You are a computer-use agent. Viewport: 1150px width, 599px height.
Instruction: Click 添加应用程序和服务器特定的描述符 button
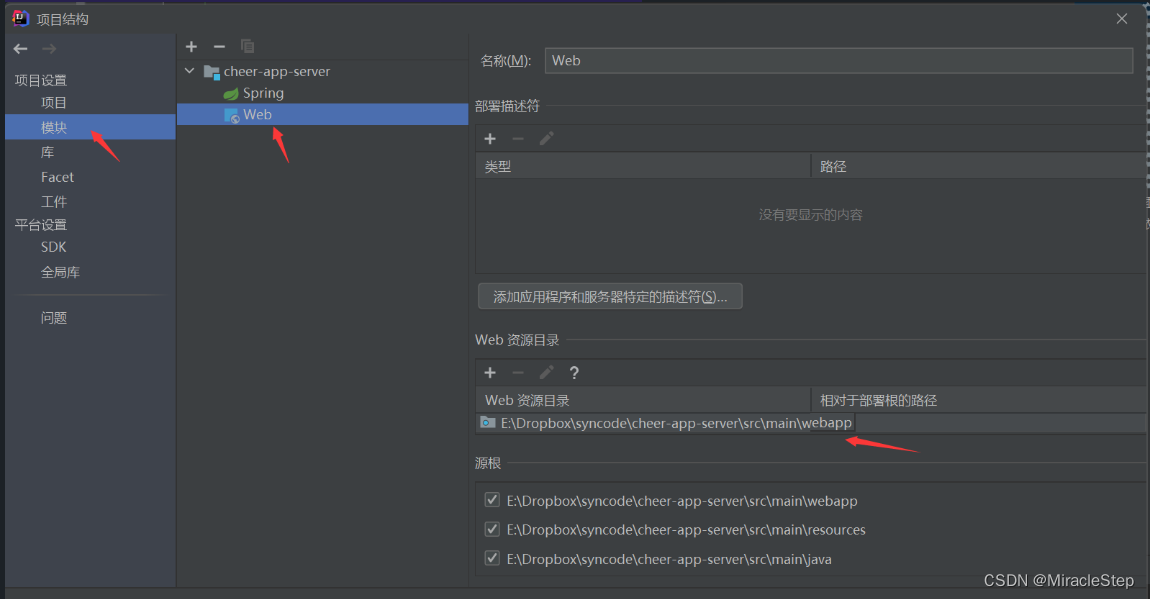pyautogui.click(x=610, y=296)
